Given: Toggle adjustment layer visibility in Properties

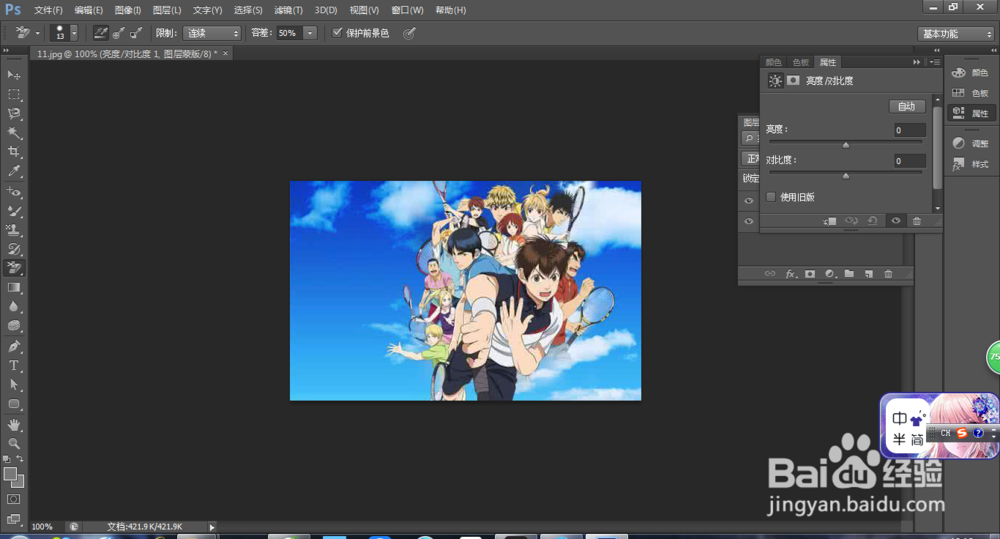Looking at the screenshot, I should [895, 221].
